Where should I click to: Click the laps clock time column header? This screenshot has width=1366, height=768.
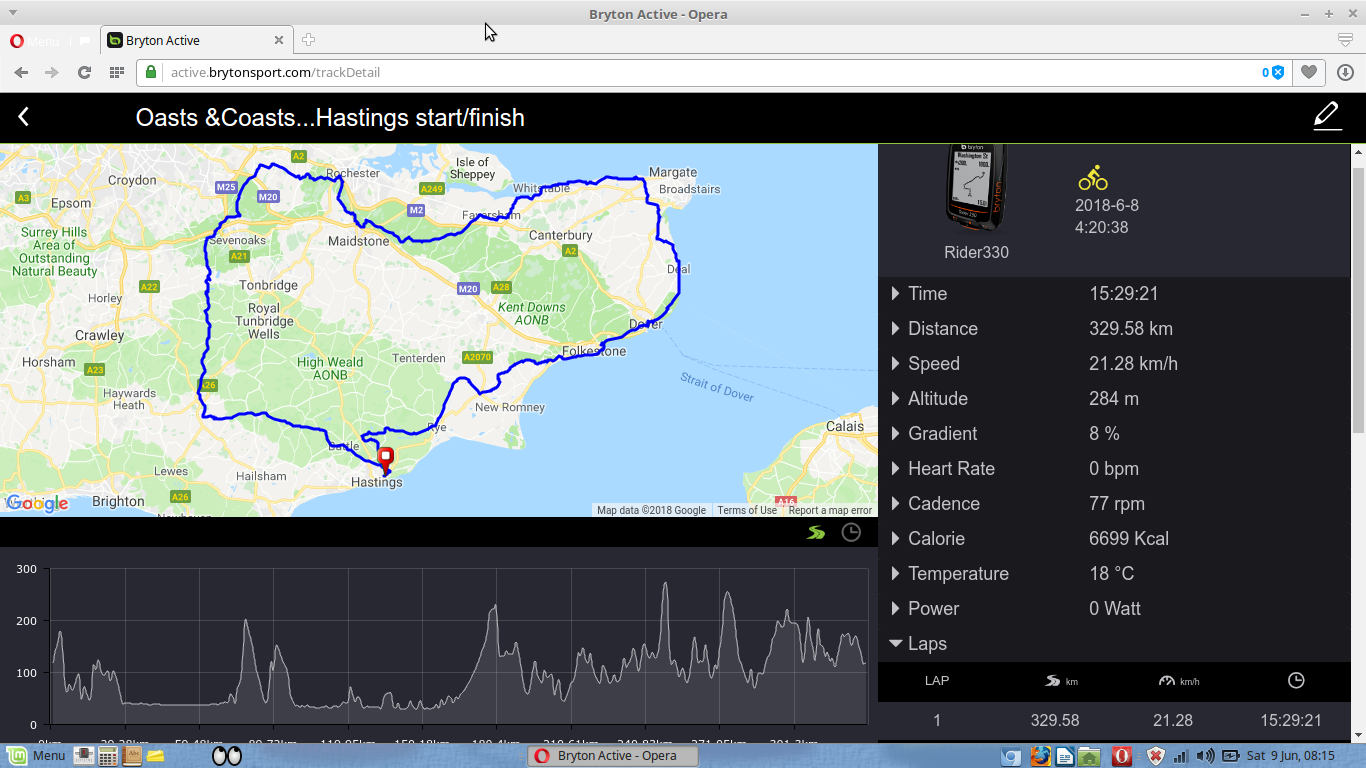click(x=1296, y=680)
